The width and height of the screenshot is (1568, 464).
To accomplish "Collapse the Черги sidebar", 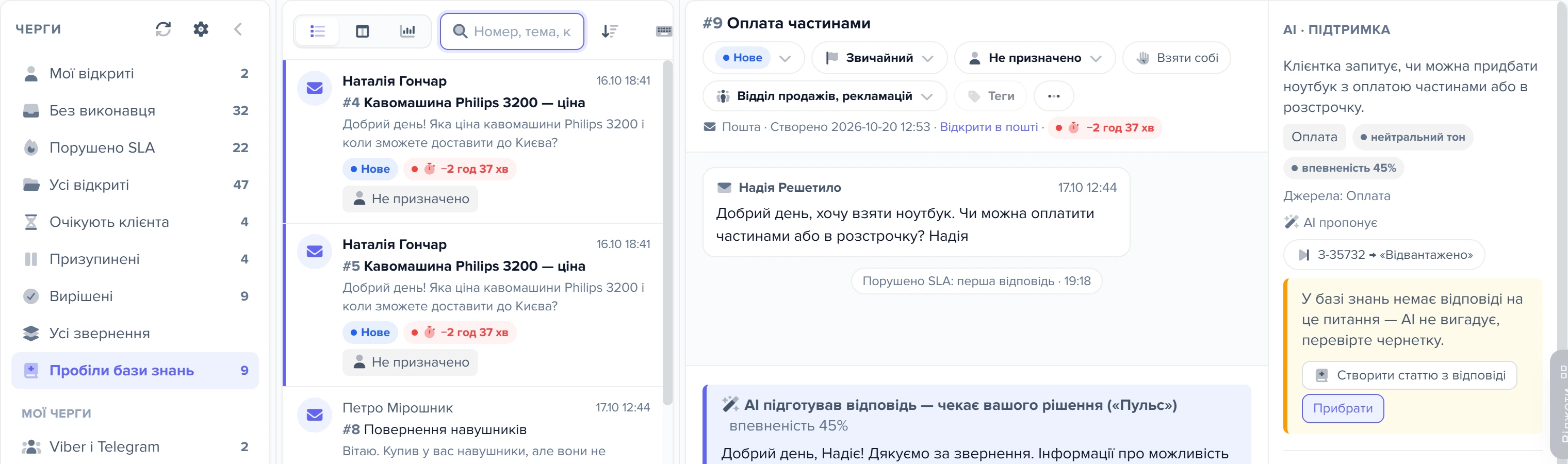I will (238, 29).
